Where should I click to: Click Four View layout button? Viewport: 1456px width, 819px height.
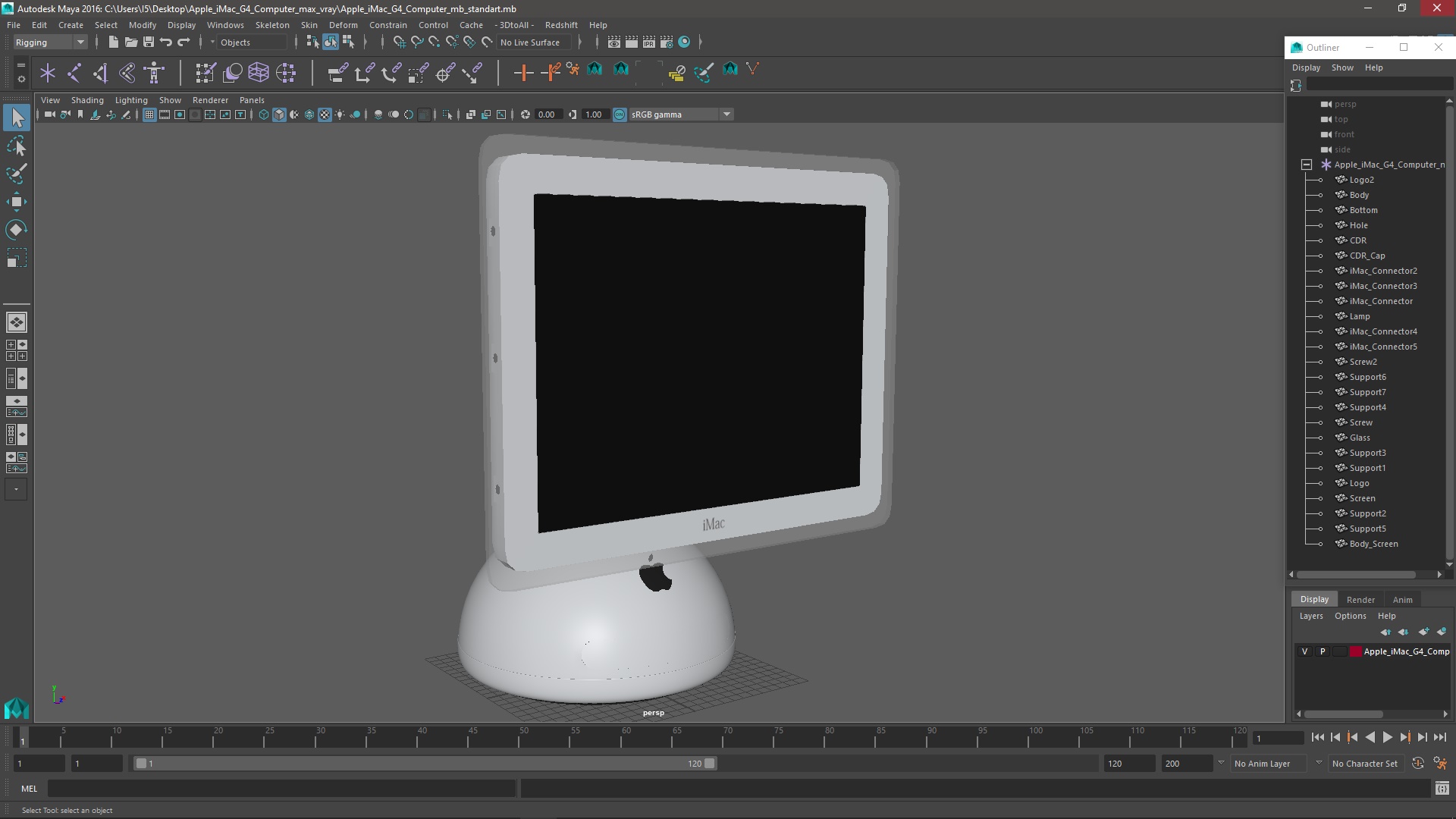click(x=17, y=350)
